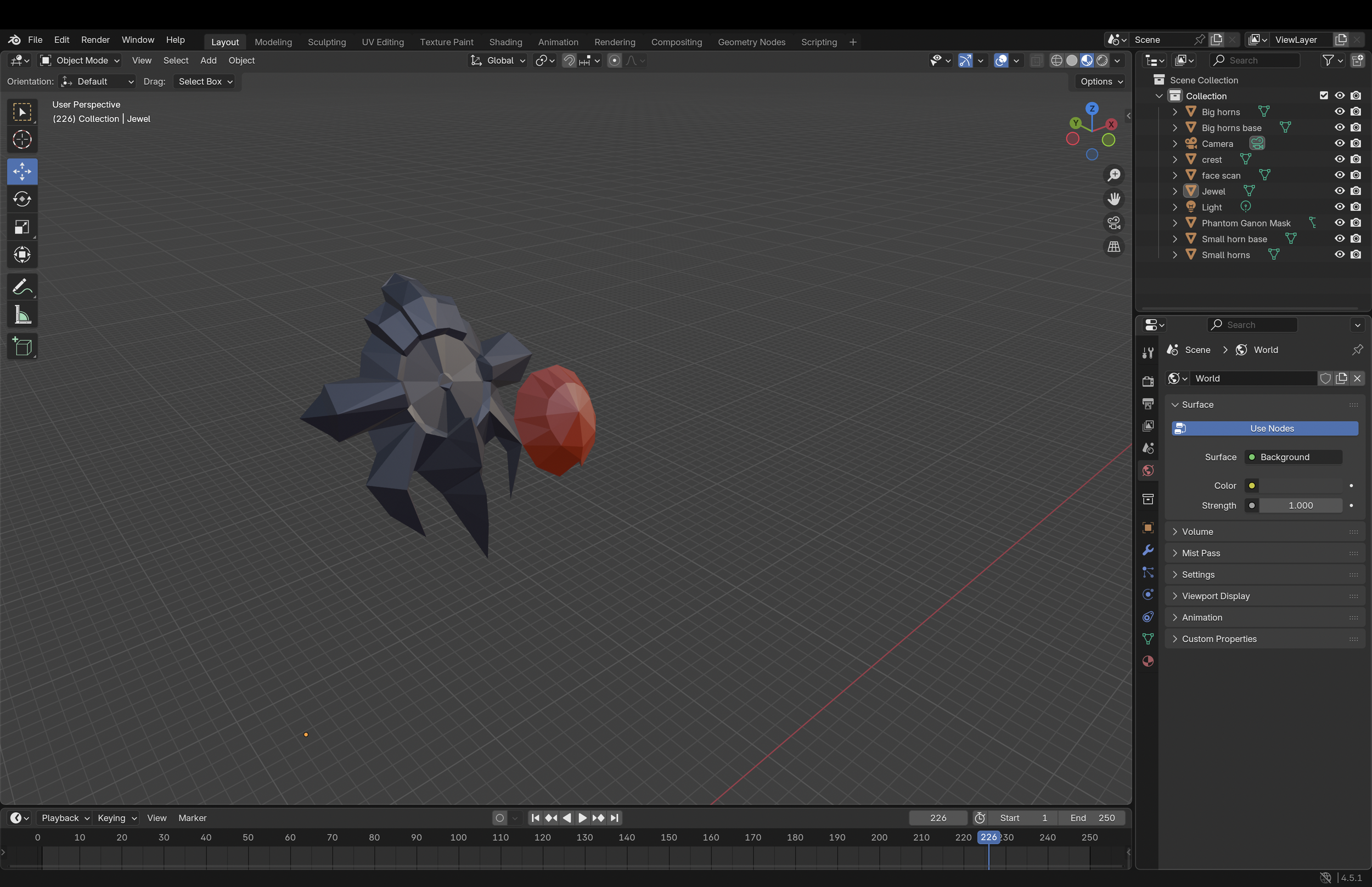Screen dimensions: 1372x887
Task: Uncheck Collection exclude-from-view-layer checkbox
Action: (x=1324, y=96)
